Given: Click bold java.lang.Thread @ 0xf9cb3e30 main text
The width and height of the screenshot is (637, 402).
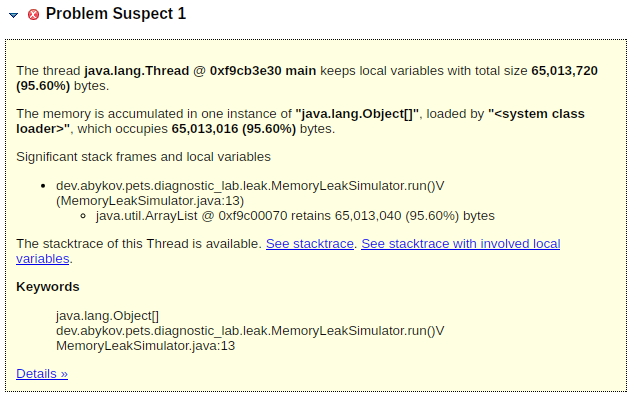Looking at the screenshot, I should coord(201,71).
